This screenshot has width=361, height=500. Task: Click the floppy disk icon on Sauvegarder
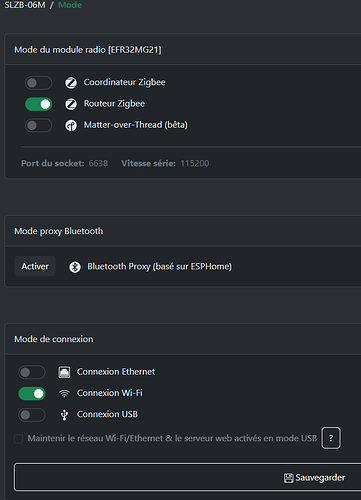point(288,478)
